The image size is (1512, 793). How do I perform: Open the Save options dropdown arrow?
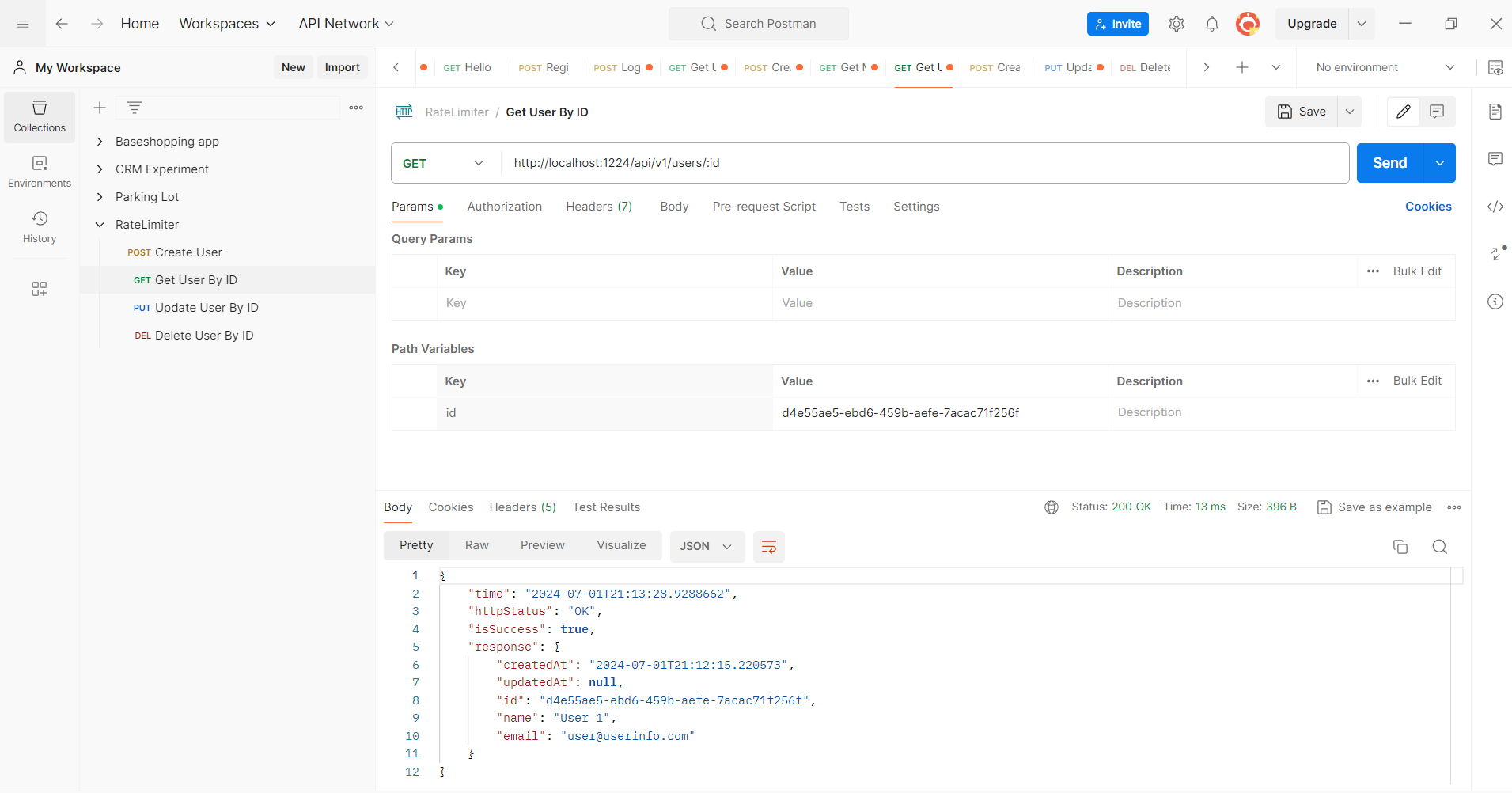[1350, 112]
